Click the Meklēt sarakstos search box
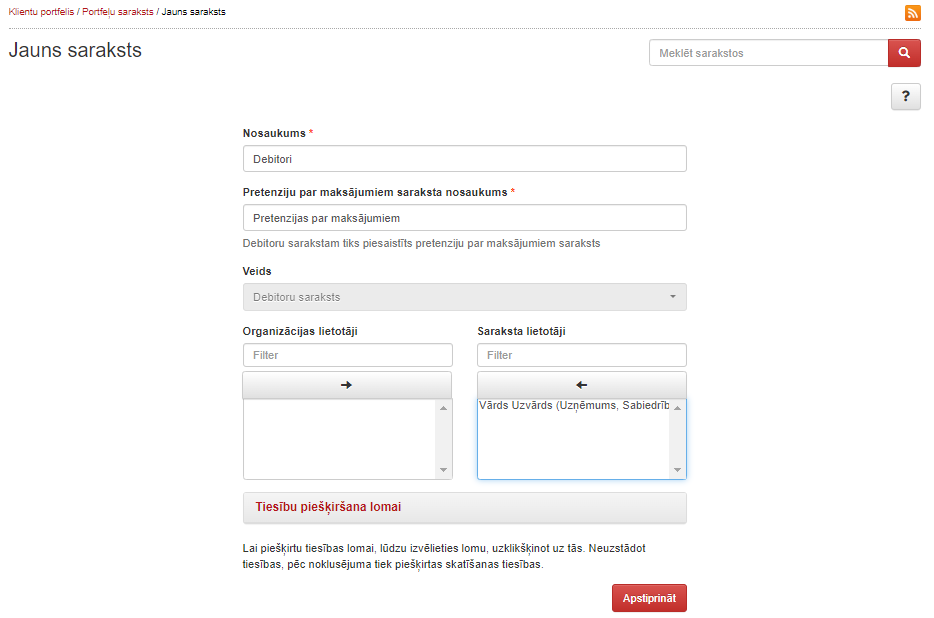This screenshot has width=934, height=618. (x=768, y=53)
